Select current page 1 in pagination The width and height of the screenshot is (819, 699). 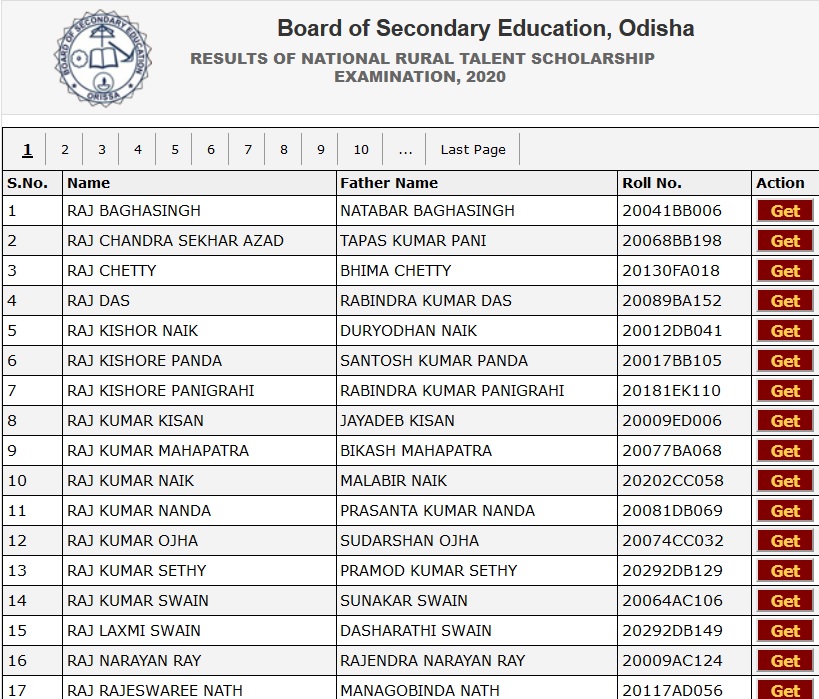[27, 150]
